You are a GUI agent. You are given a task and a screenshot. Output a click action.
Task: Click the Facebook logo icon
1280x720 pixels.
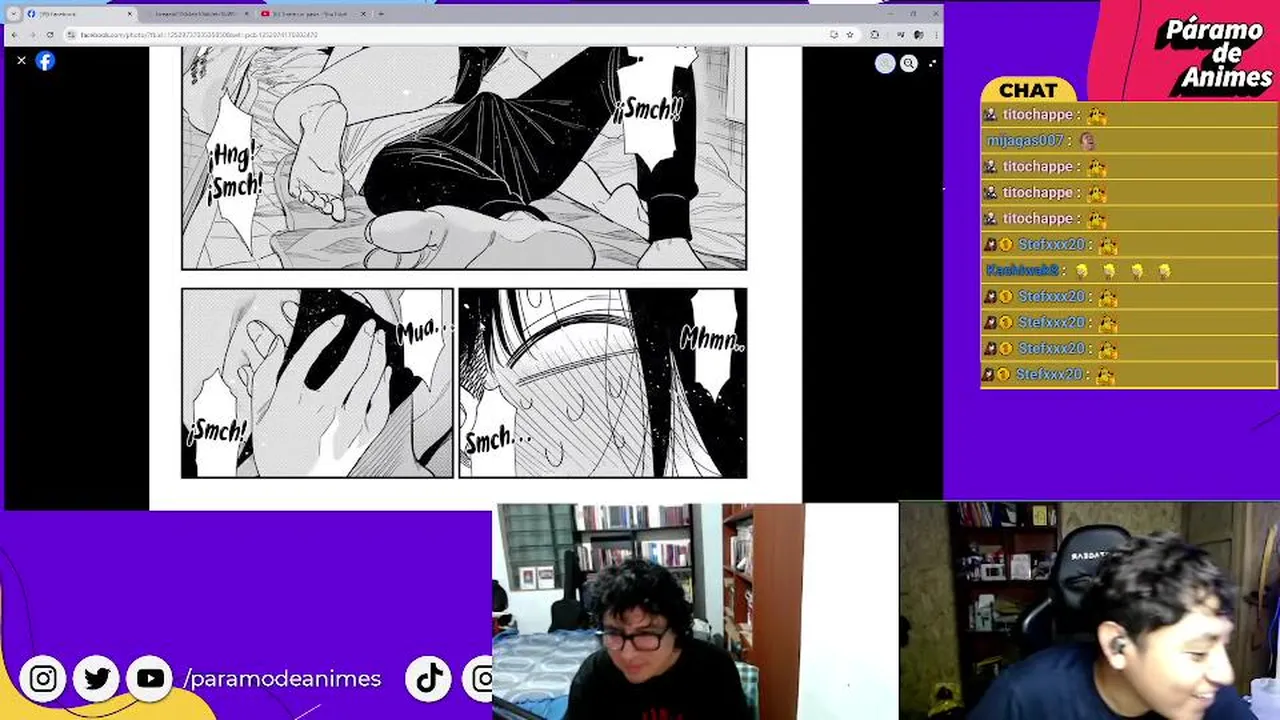pos(45,60)
